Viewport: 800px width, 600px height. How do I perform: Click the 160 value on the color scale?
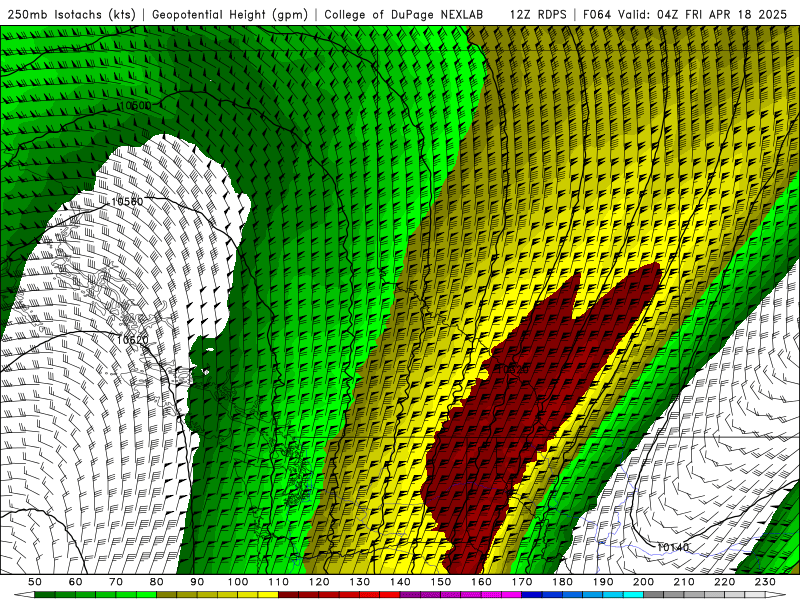point(482,582)
